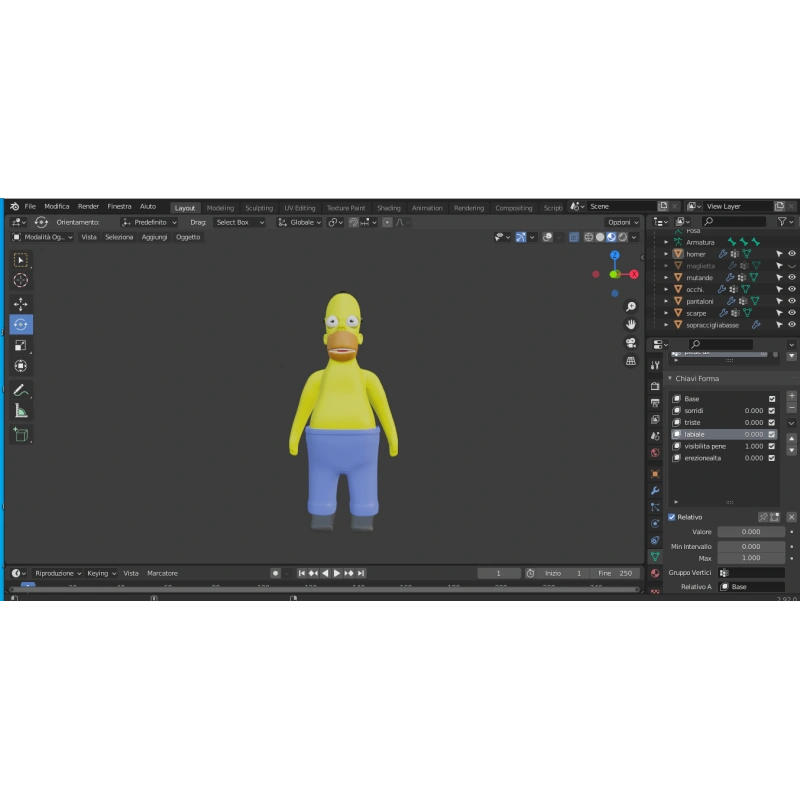This screenshot has width=800, height=800.
Task: Open the Tool properties tab icon
Action: pos(655,365)
